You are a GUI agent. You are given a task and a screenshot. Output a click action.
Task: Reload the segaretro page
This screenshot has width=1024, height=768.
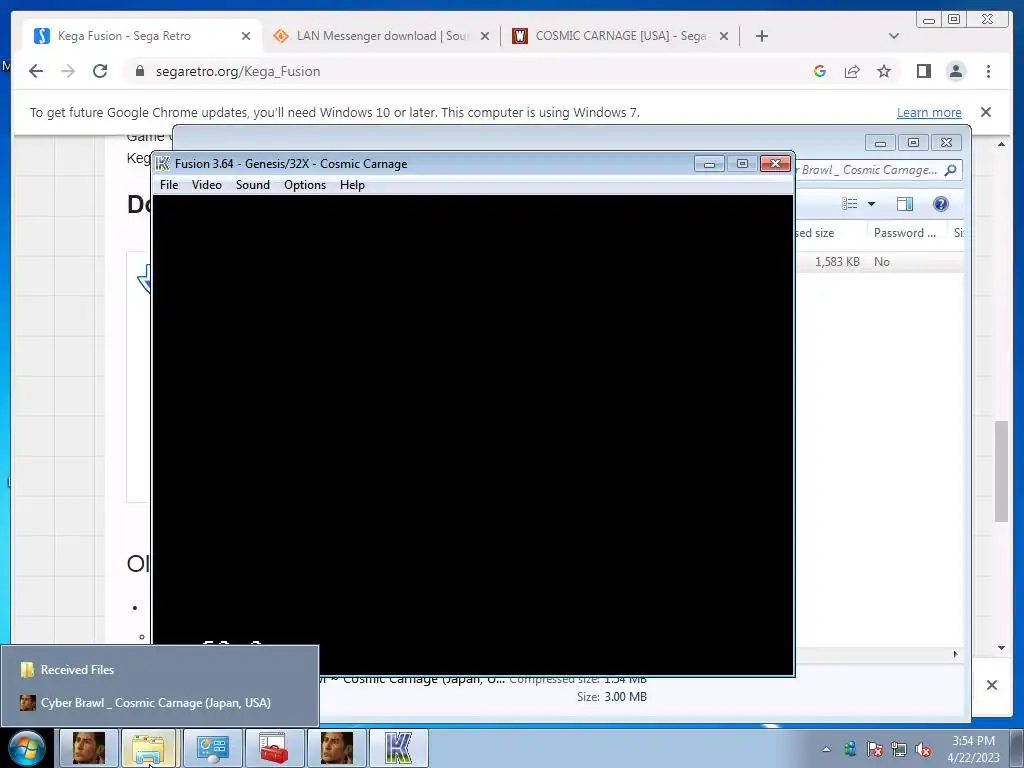coord(100,71)
